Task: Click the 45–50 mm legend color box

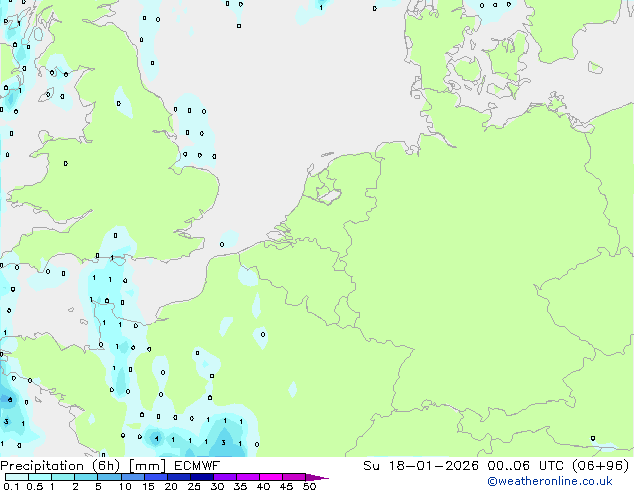Action: 294,477
